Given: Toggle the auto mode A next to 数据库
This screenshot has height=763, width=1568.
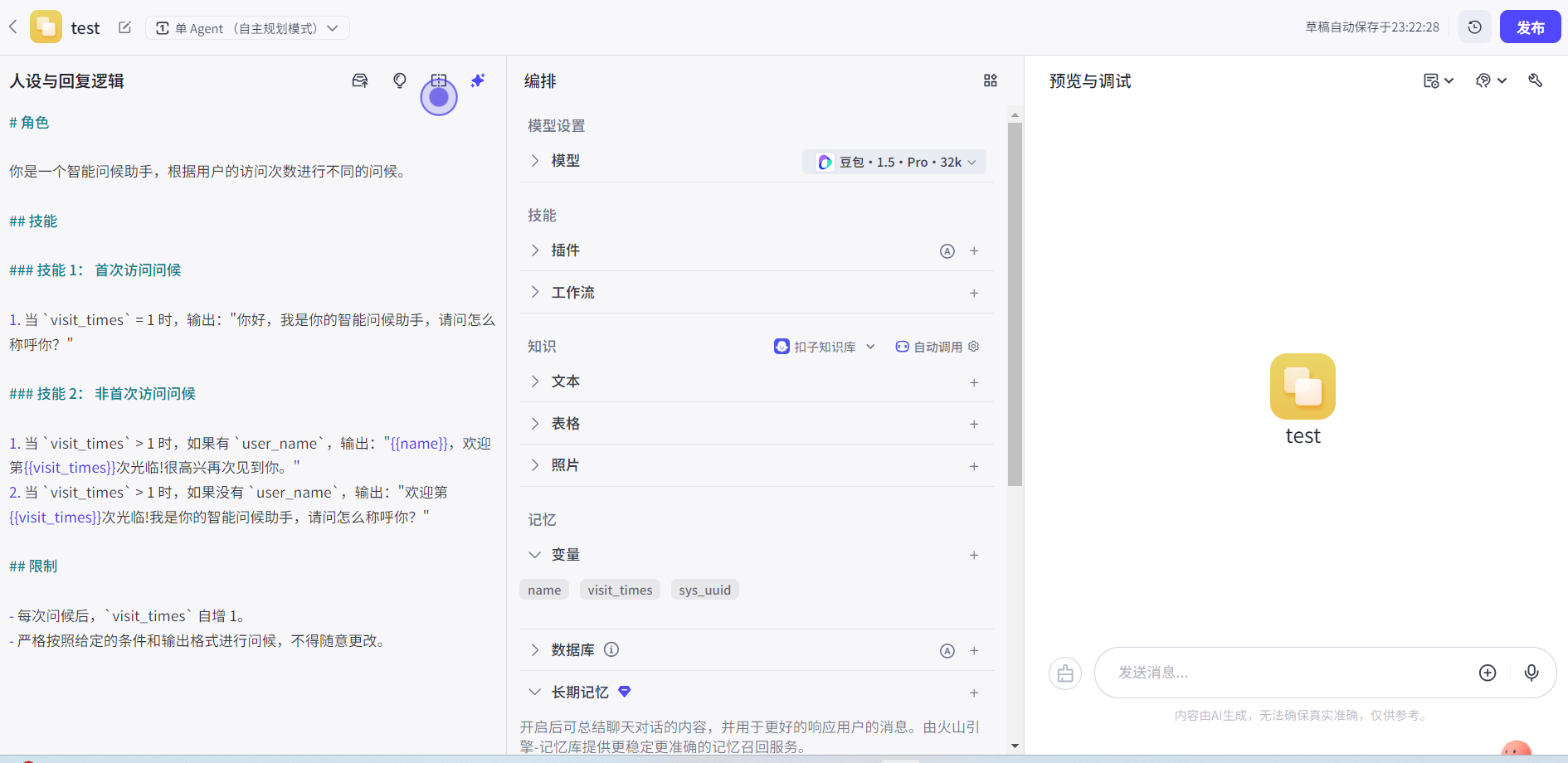Looking at the screenshot, I should coord(947,650).
